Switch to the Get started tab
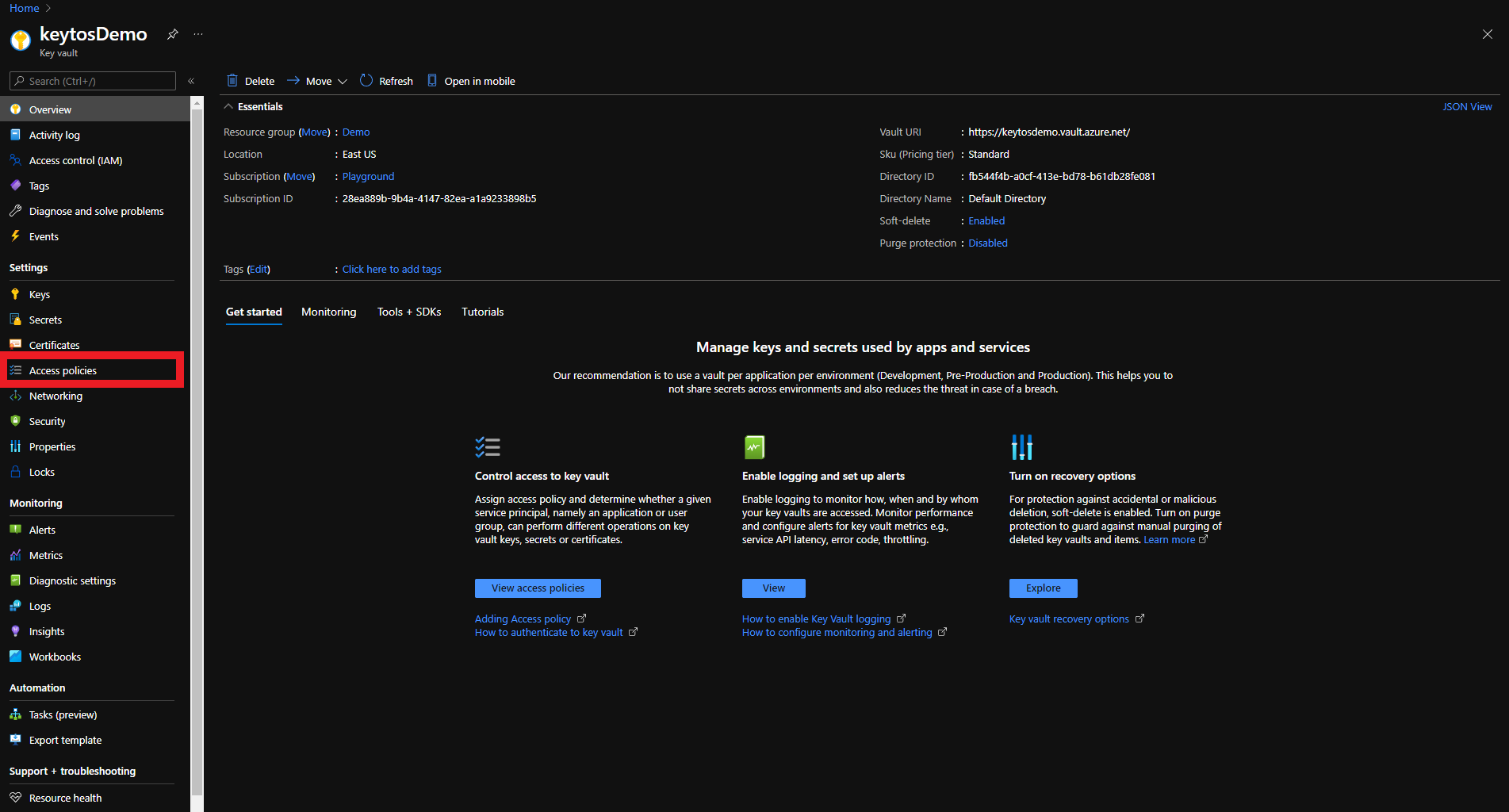The image size is (1509, 812). pos(254,312)
